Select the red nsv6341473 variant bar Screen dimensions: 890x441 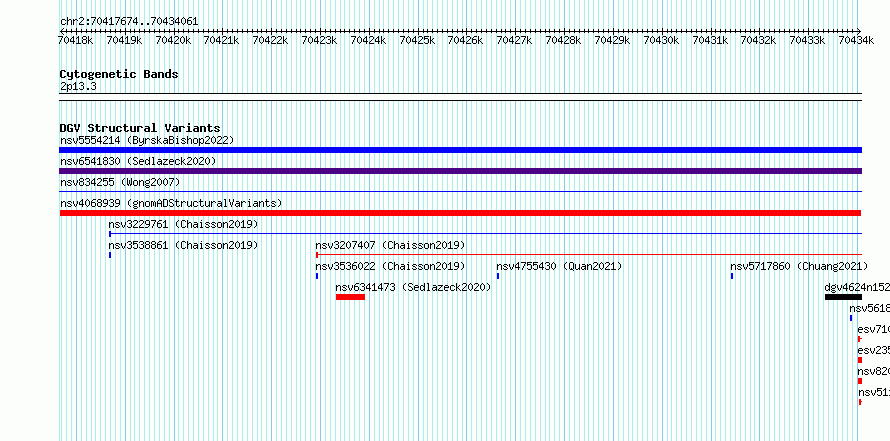tap(350, 297)
